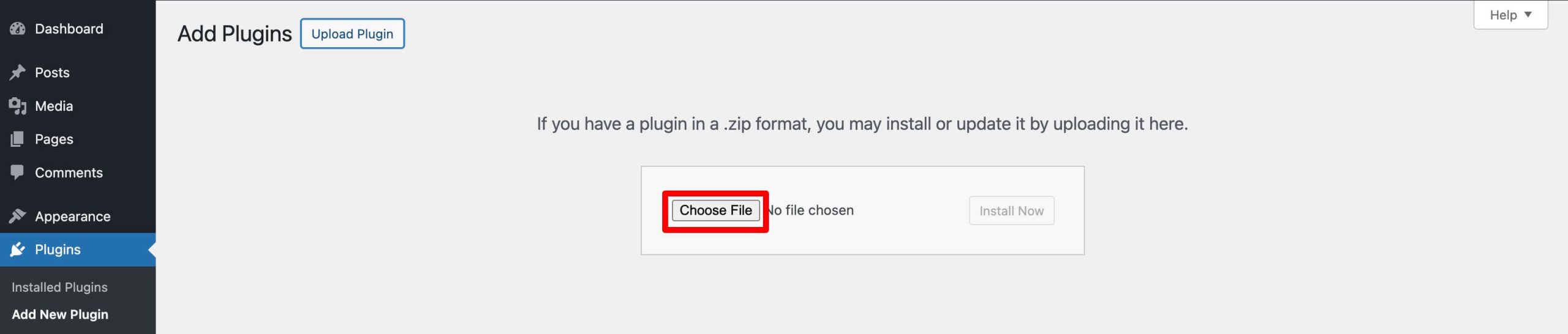Click the Comments speech bubble icon
The width and height of the screenshot is (1568, 334).
(x=18, y=173)
